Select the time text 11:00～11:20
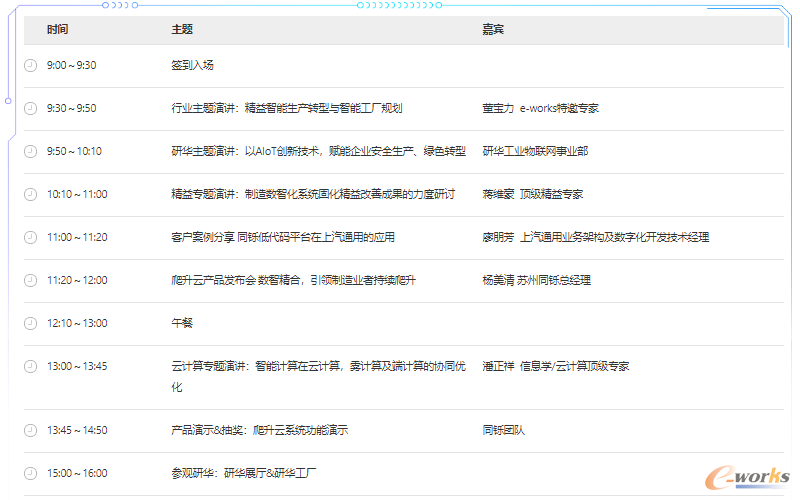This screenshot has height=500, width=800. click(77, 237)
